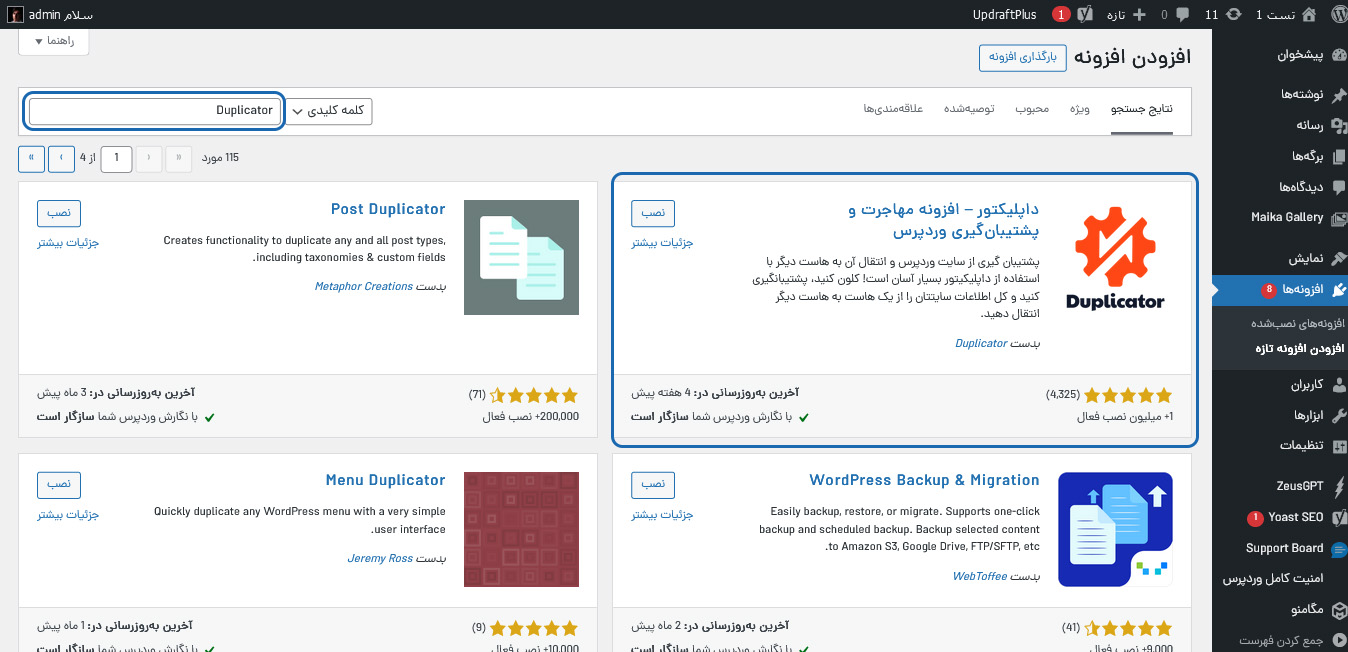Open the Yoast icon in admin bar
This screenshot has height=652, width=1348.
[x=1087, y=14]
